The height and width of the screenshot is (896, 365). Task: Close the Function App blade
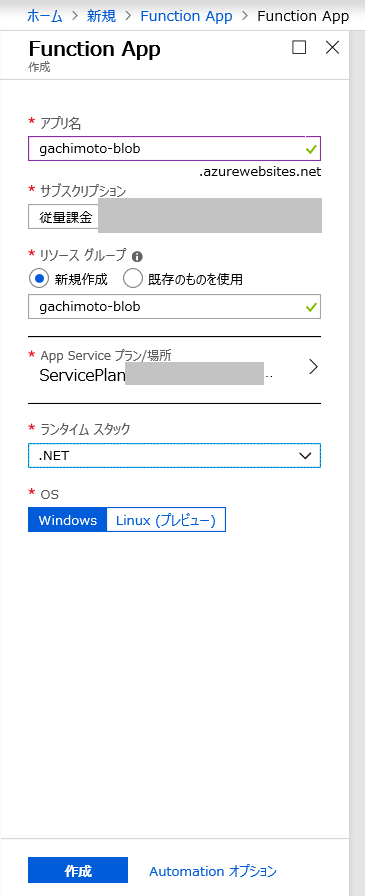click(332, 47)
